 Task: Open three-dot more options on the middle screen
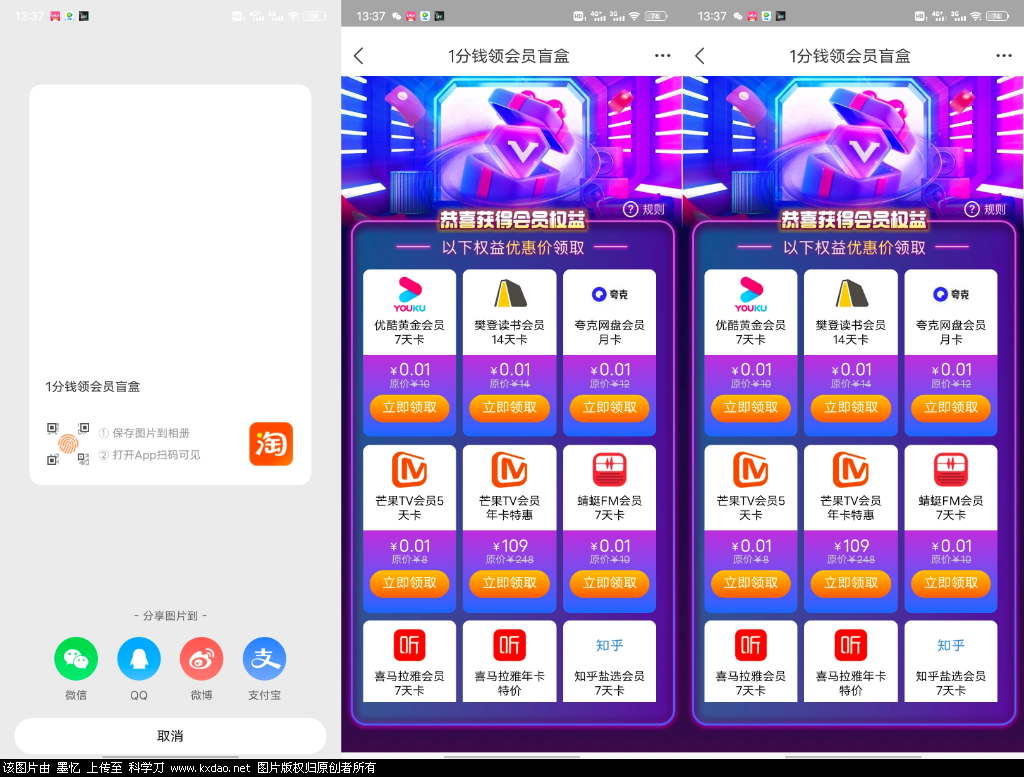click(662, 56)
